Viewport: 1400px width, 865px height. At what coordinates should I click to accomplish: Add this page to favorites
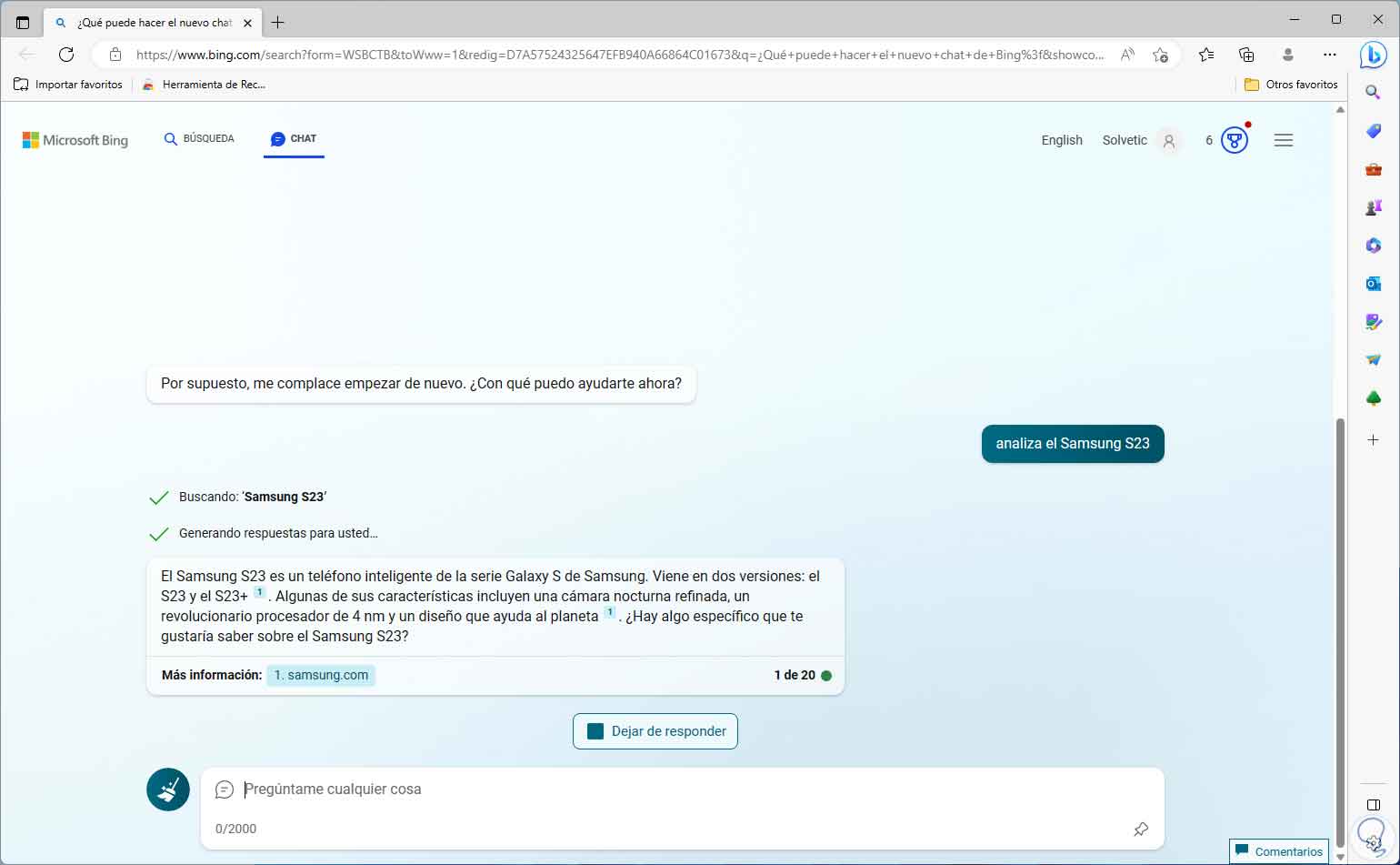tap(1160, 55)
